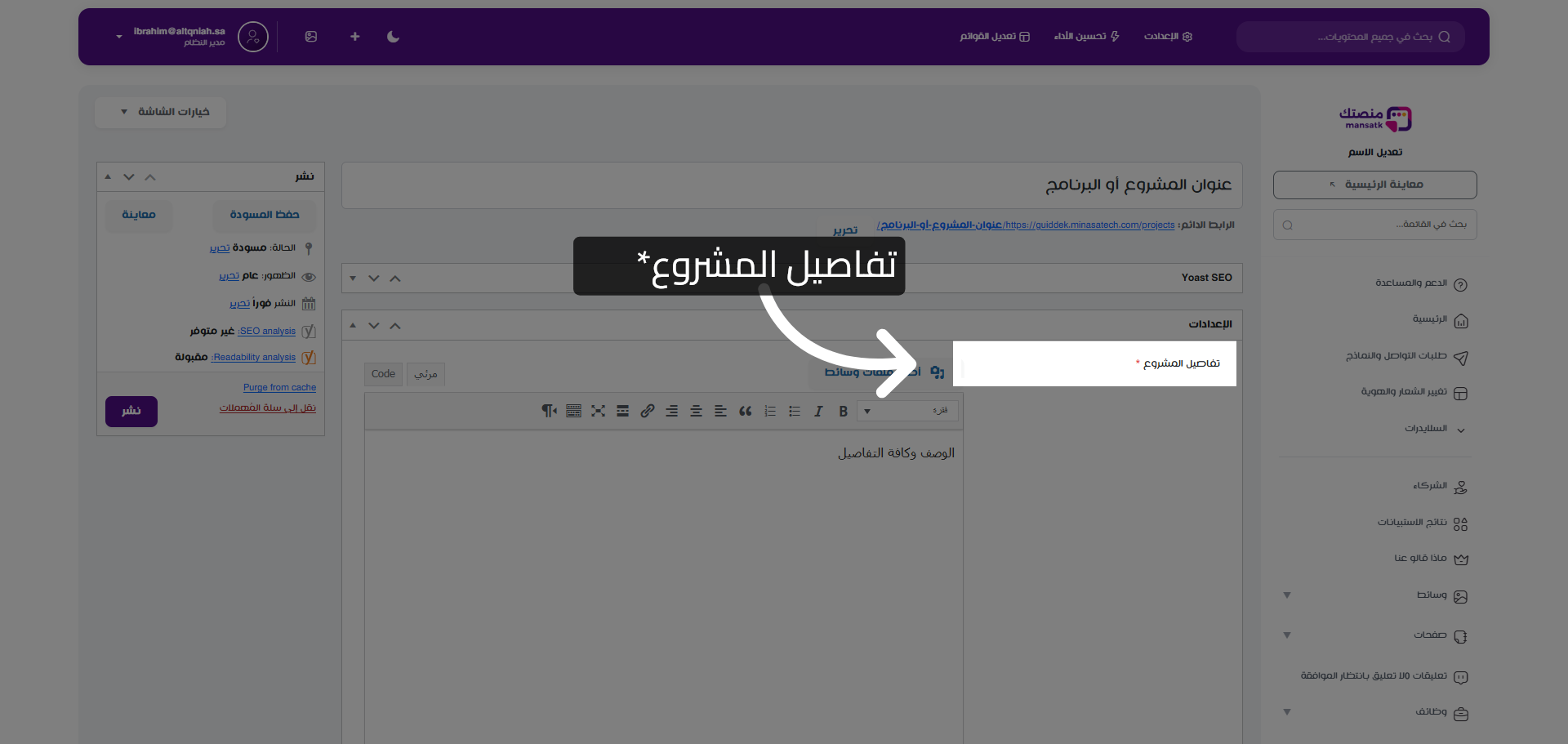Viewport: 1568px width, 744px height.
Task: Open تعديل القوائم from the top bar
Action: coord(995,37)
